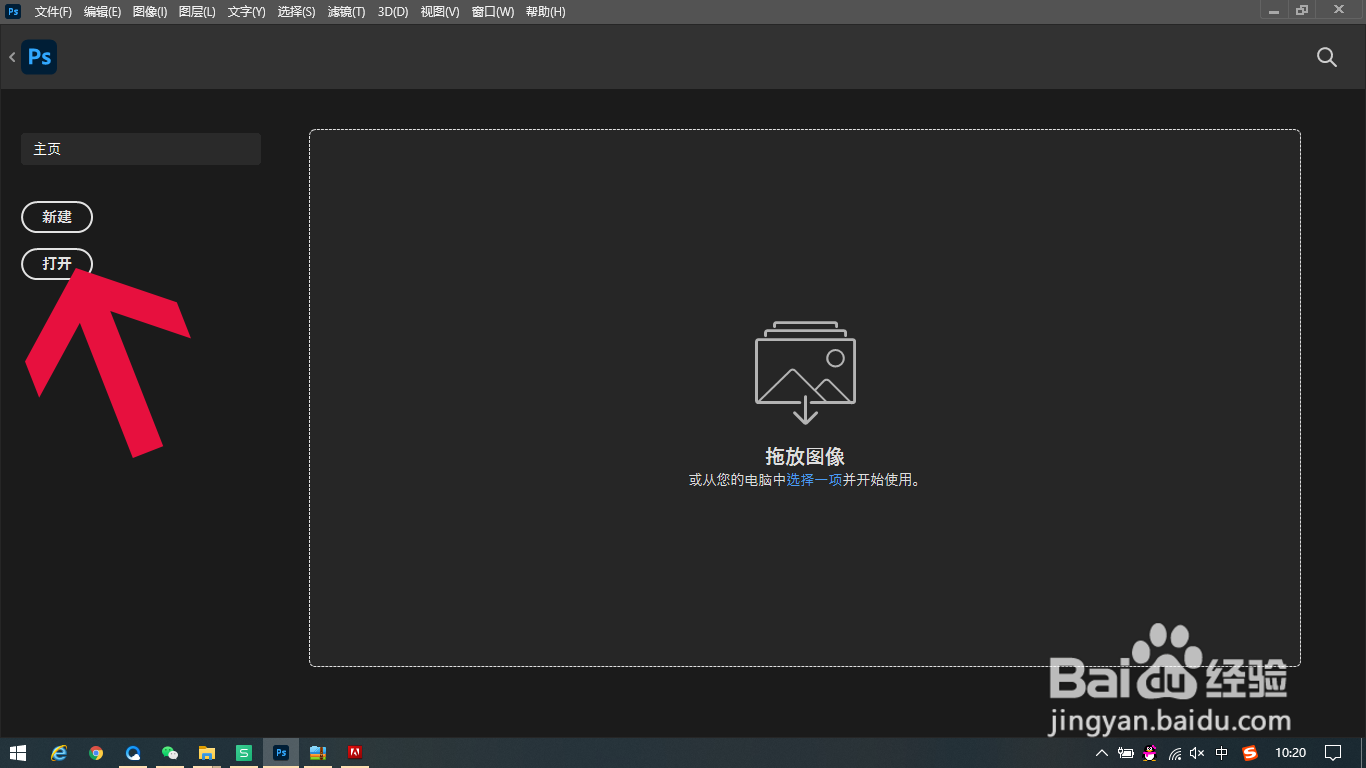Click the back chevron beside Ps logo
The image size is (1366, 768).
coord(12,58)
